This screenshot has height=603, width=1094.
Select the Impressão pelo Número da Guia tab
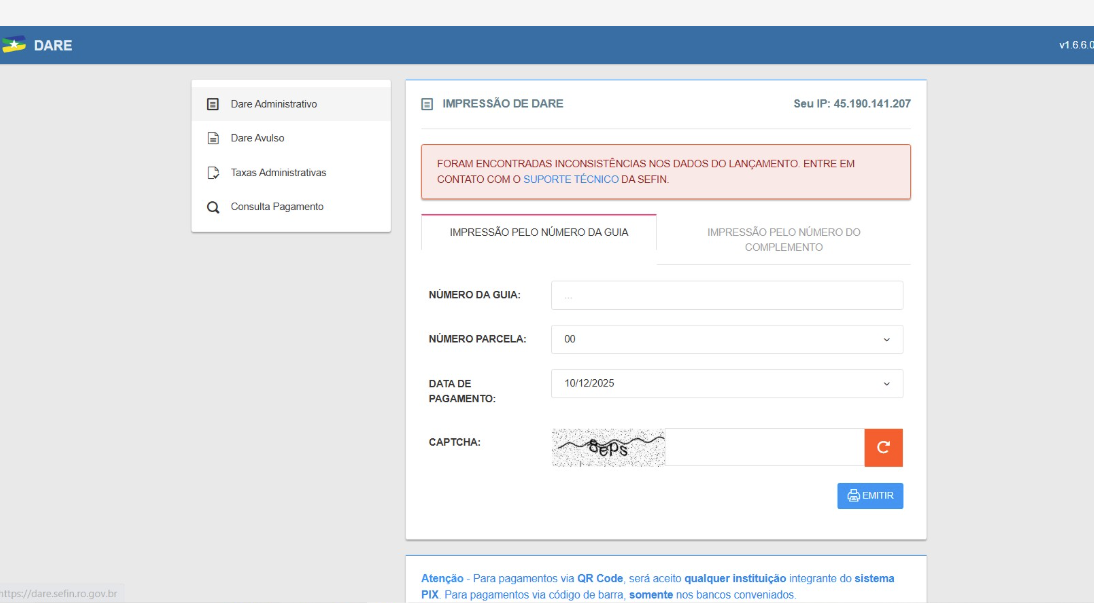pyautogui.click(x=538, y=232)
